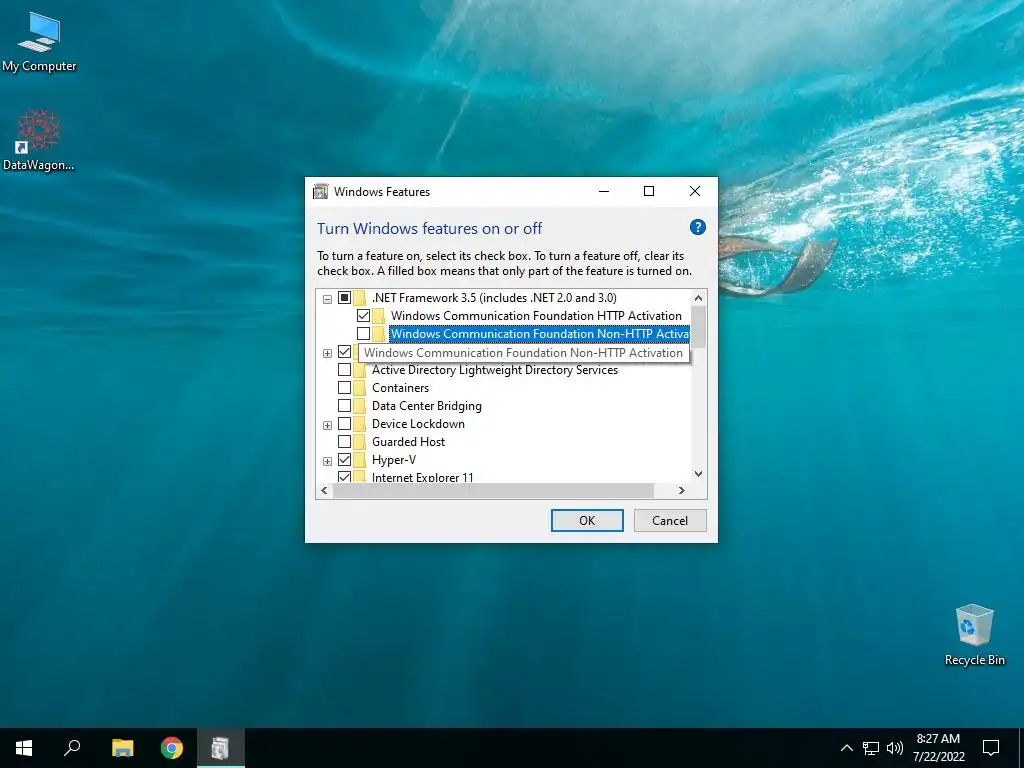
Task: Select Windows Communication Foundation Non-HTTP Activation row
Action: pos(539,334)
